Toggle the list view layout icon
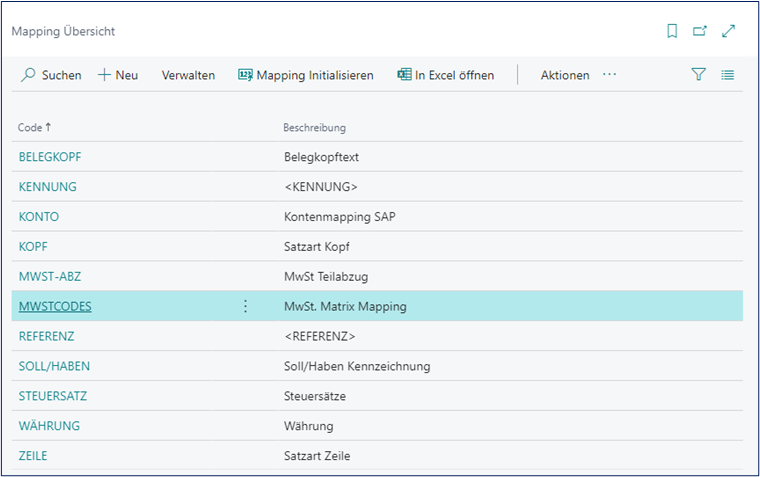 728,75
